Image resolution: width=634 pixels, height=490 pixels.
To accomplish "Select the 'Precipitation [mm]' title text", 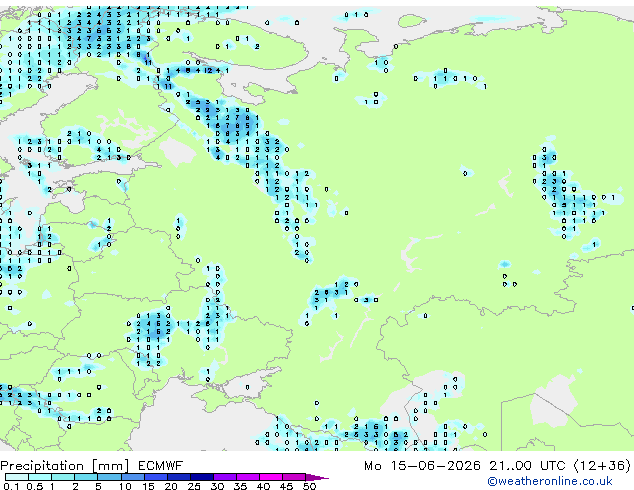I will [x=65, y=466].
